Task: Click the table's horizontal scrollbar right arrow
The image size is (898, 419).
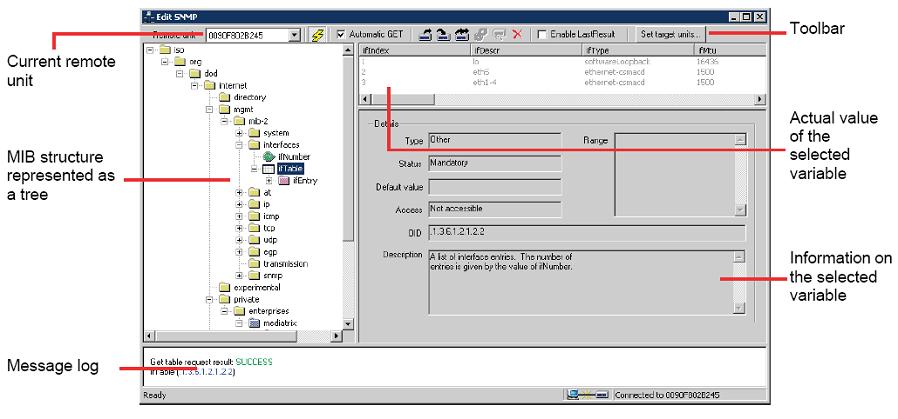Action: 760,98
